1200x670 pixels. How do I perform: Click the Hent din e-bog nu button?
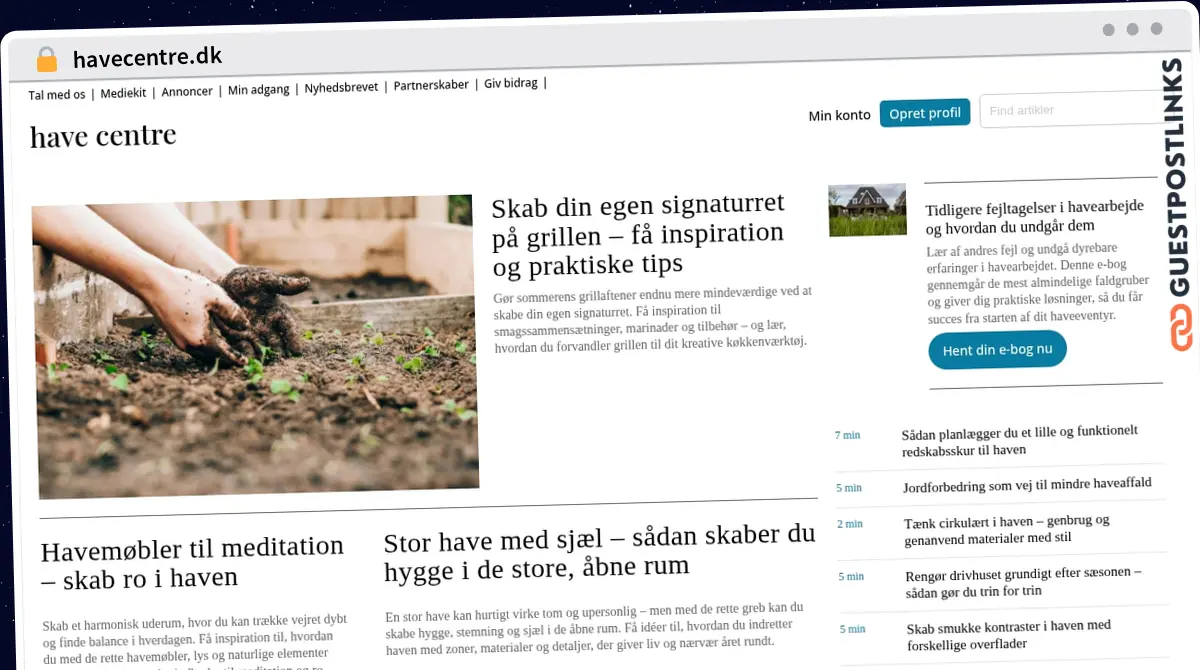pyautogui.click(x=997, y=350)
